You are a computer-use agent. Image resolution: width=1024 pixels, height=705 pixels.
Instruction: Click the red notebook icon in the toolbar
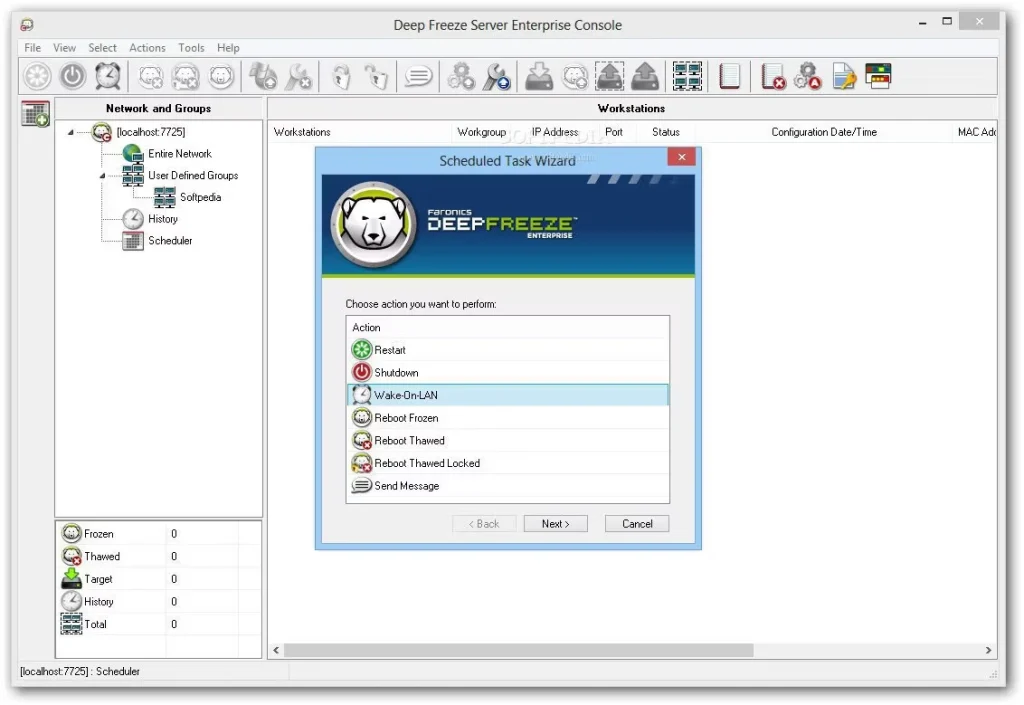(729, 76)
